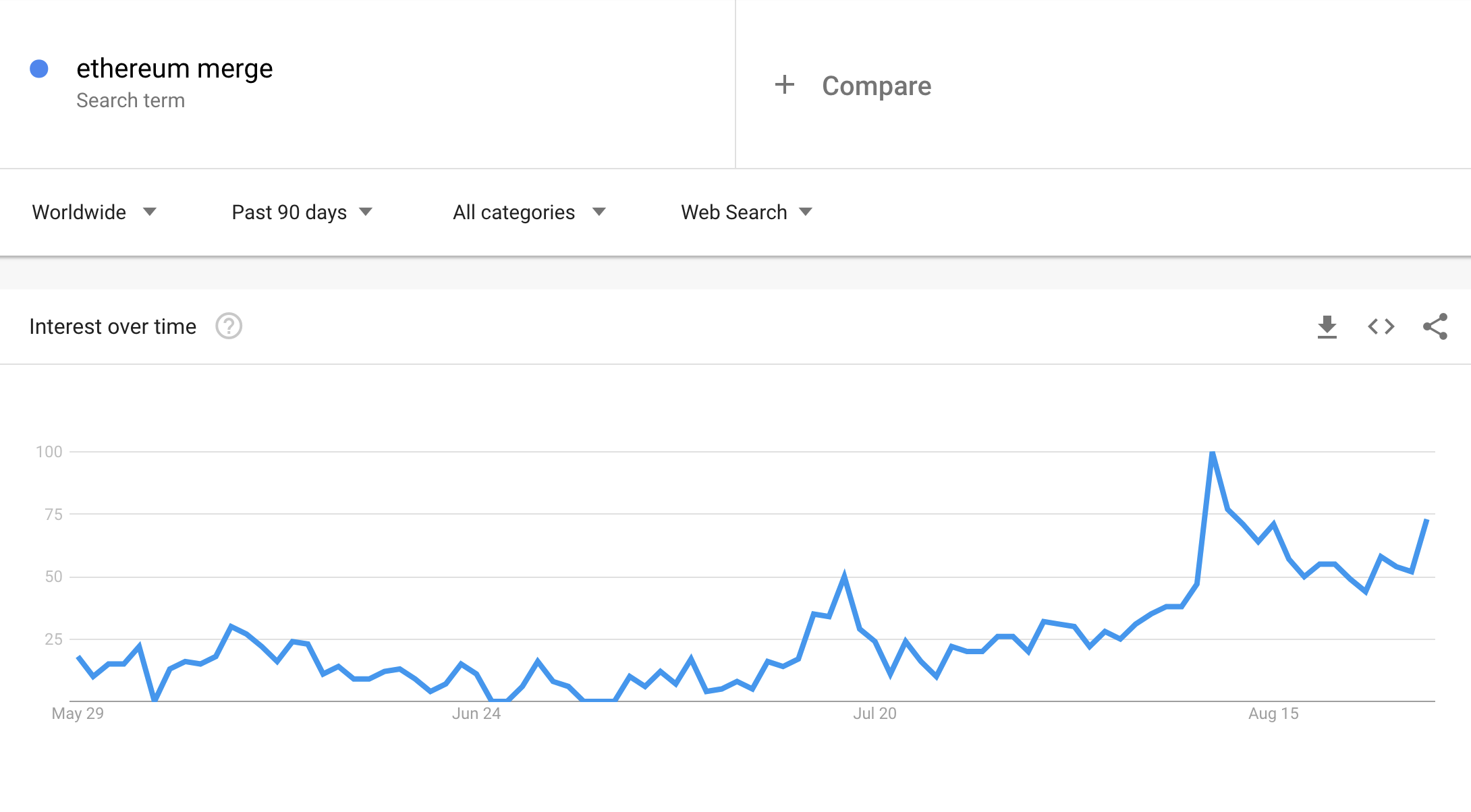Image resolution: width=1471 pixels, height=812 pixels.
Task: Click the Interest over time heading
Action: coord(113,327)
